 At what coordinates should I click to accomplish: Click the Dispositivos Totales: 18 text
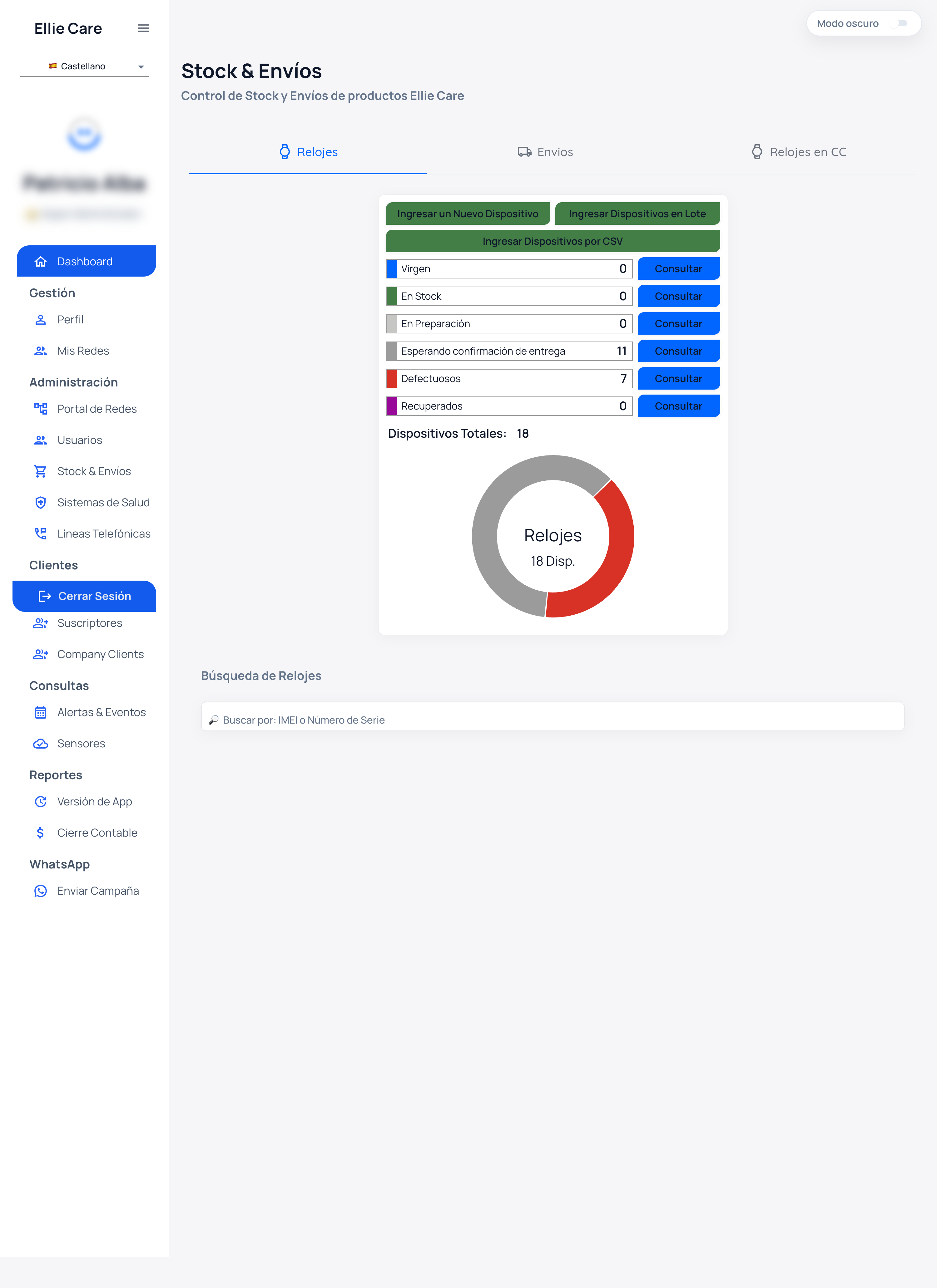pyautogui.click(x=458, y=433)
